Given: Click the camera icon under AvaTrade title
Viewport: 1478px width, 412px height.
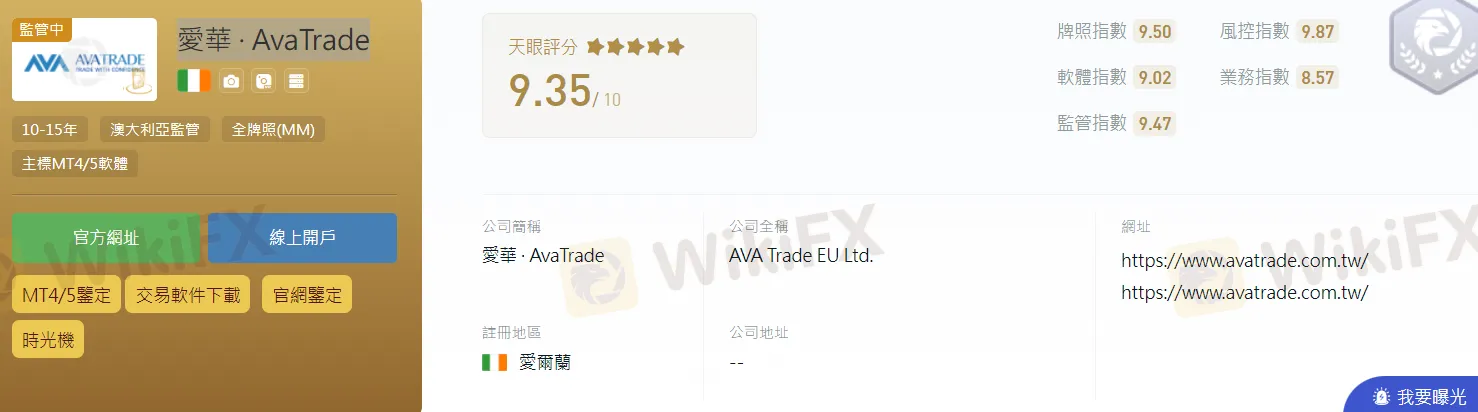Looking at the screenshot, I should point(231,81).
